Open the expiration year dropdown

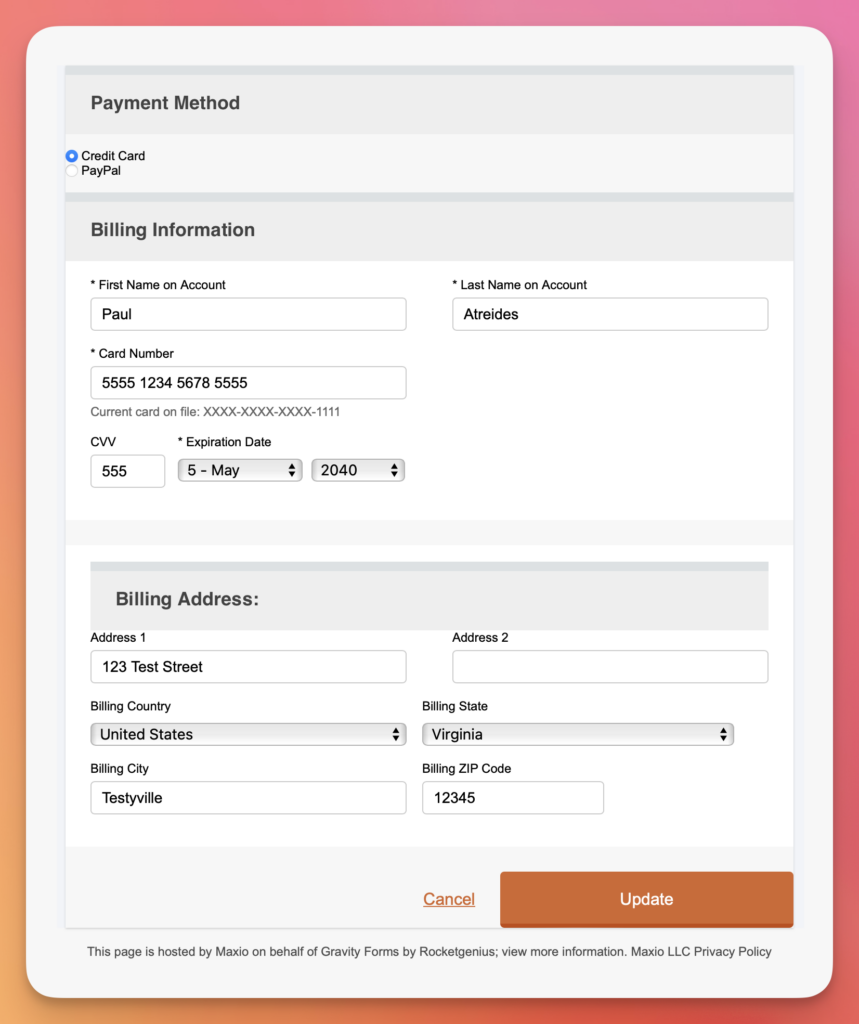[x=357, y=470]
